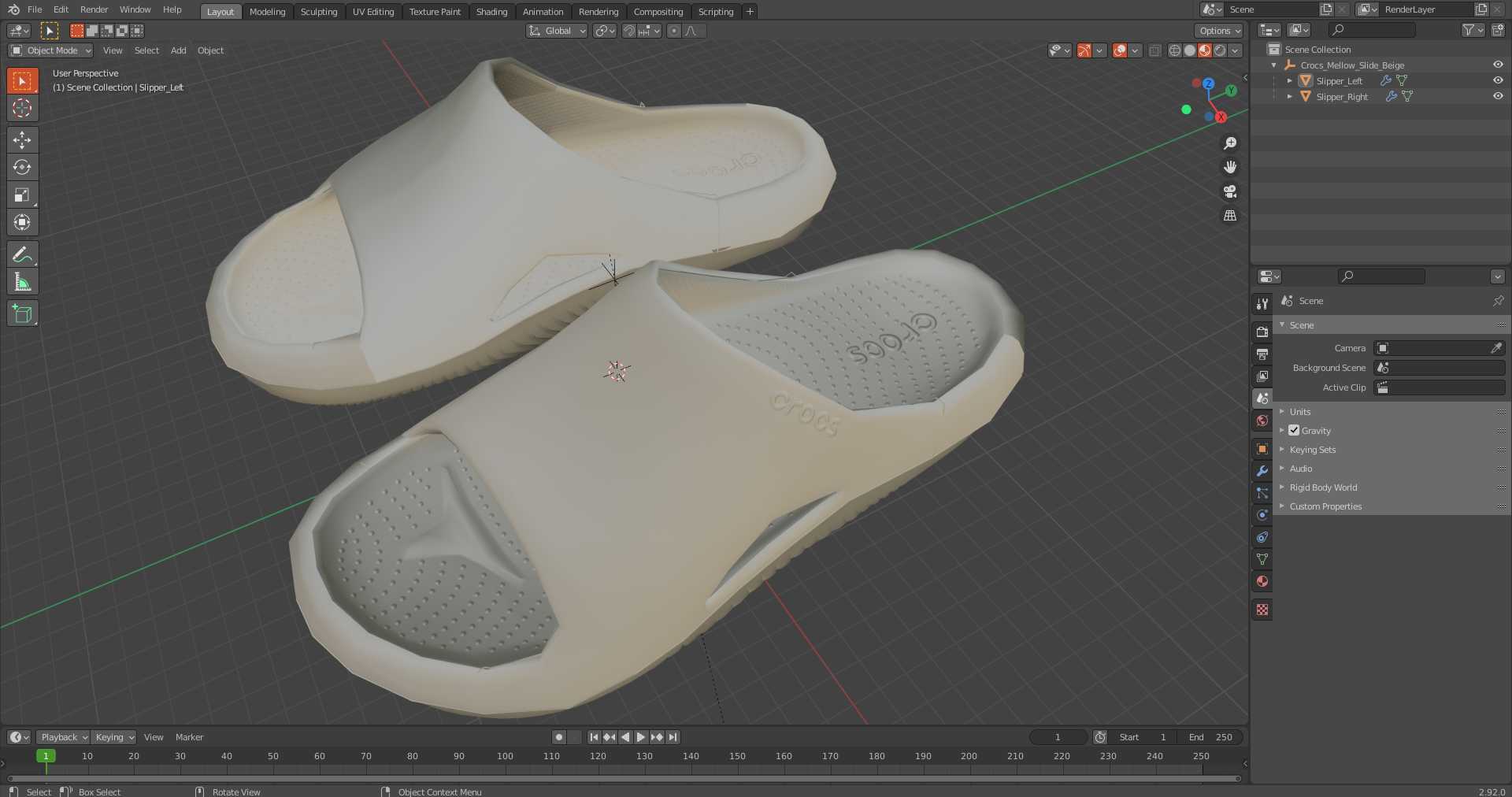Open the World properties tab
Image resolution: width=1512 pixels, height=797 pixels.
point(1262,420)
